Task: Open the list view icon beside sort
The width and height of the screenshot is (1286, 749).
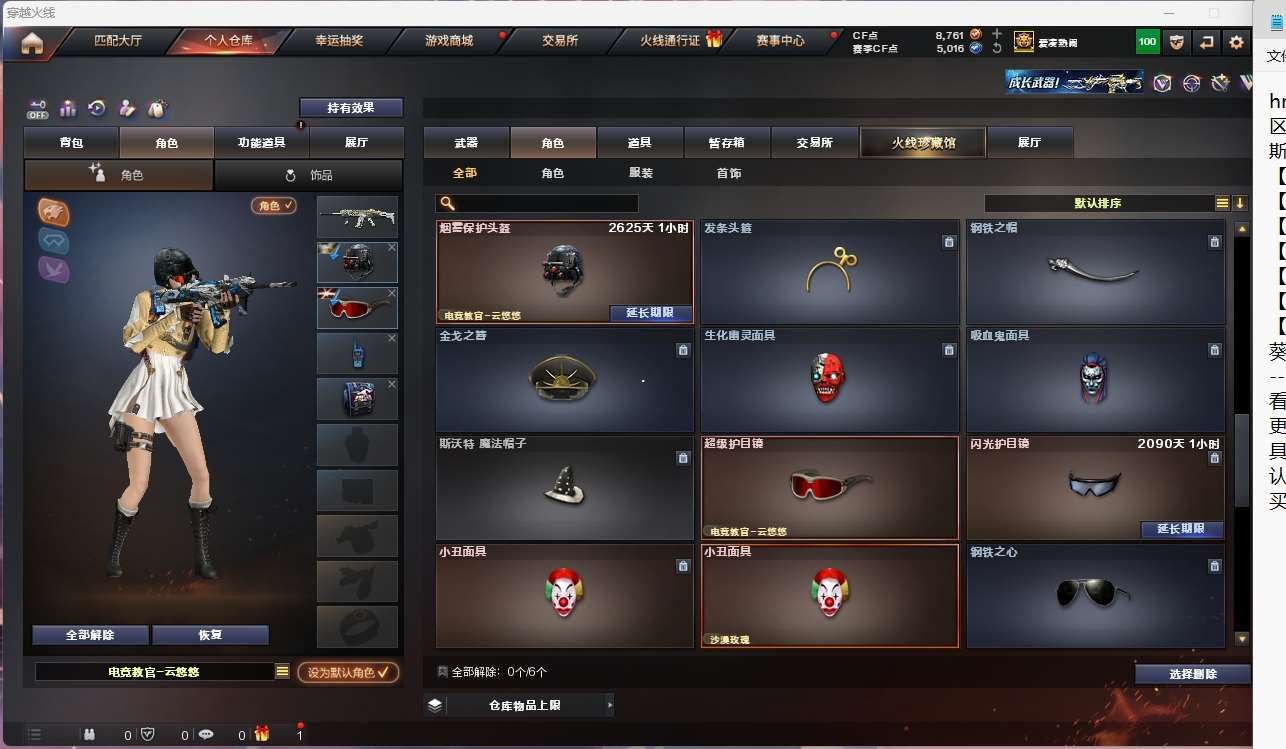Action: click(1222, 203)
